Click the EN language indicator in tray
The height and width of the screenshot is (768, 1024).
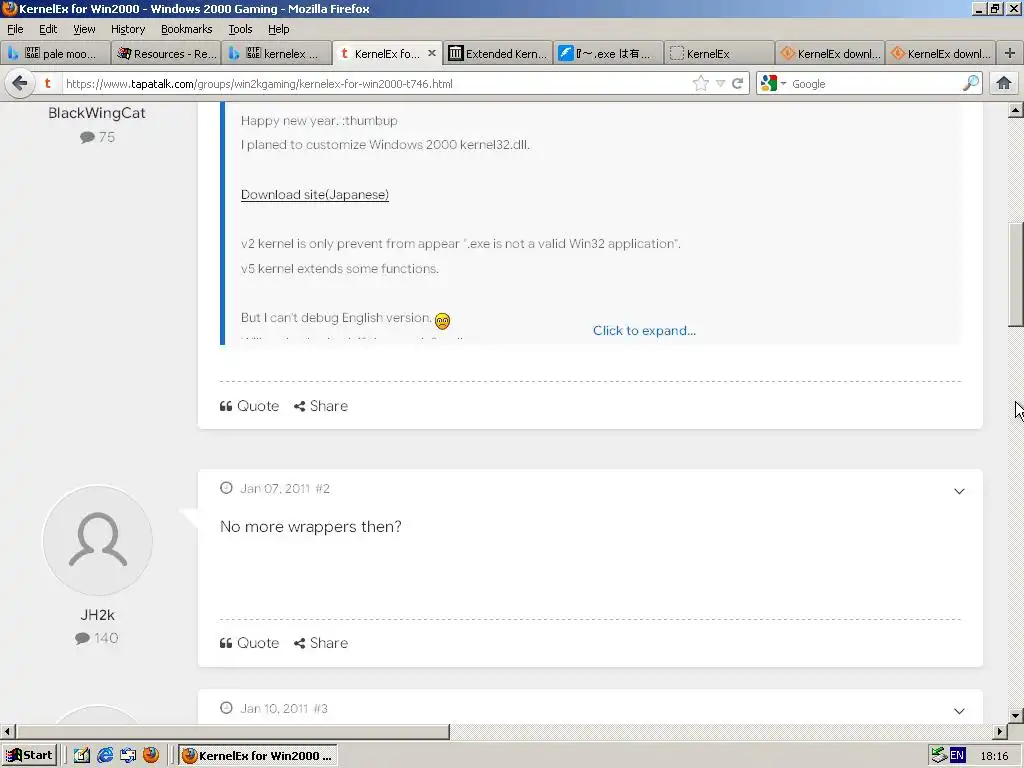coord(957,756)
